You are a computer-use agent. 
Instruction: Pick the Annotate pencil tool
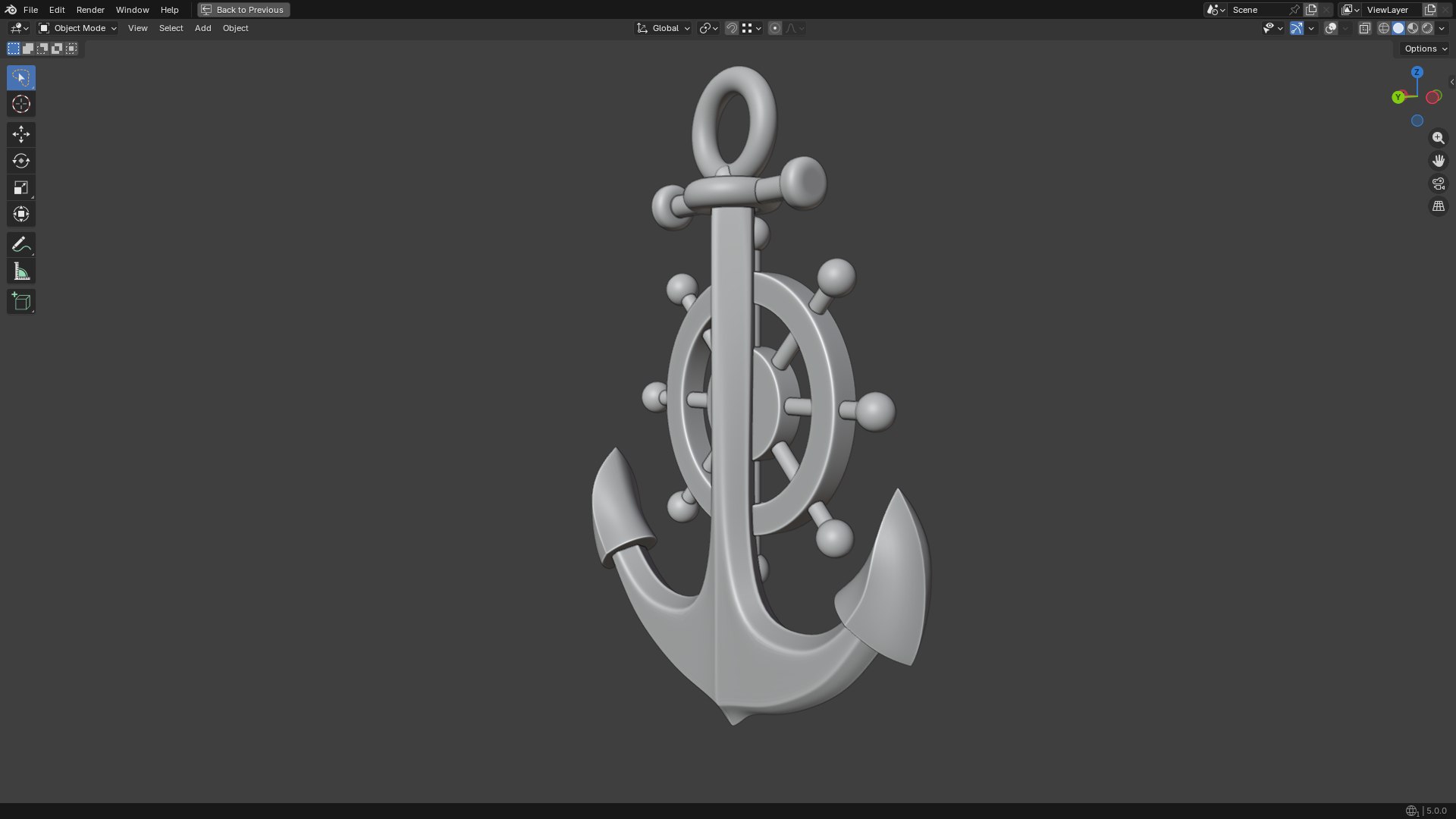pyautogui.click(x=21, y=244)
